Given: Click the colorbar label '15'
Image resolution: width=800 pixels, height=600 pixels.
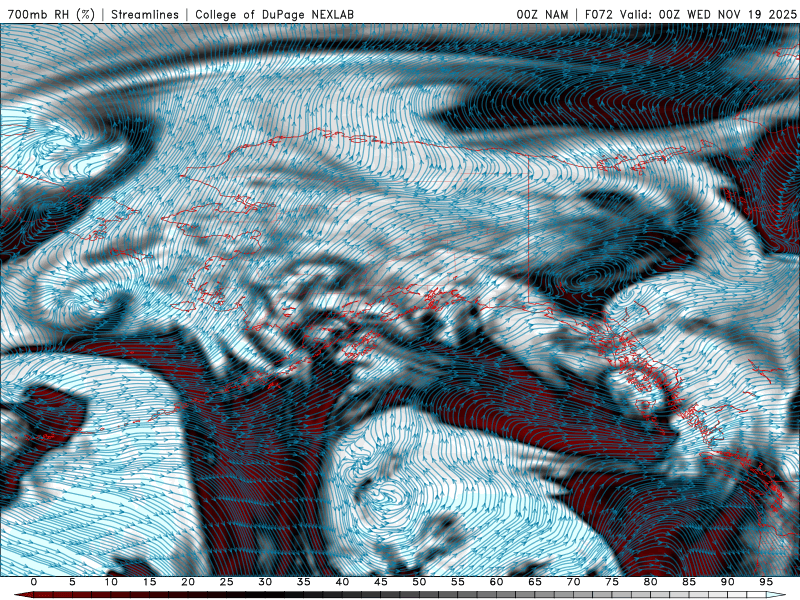Looking at the screenshot, I should (x=149, y=582).
